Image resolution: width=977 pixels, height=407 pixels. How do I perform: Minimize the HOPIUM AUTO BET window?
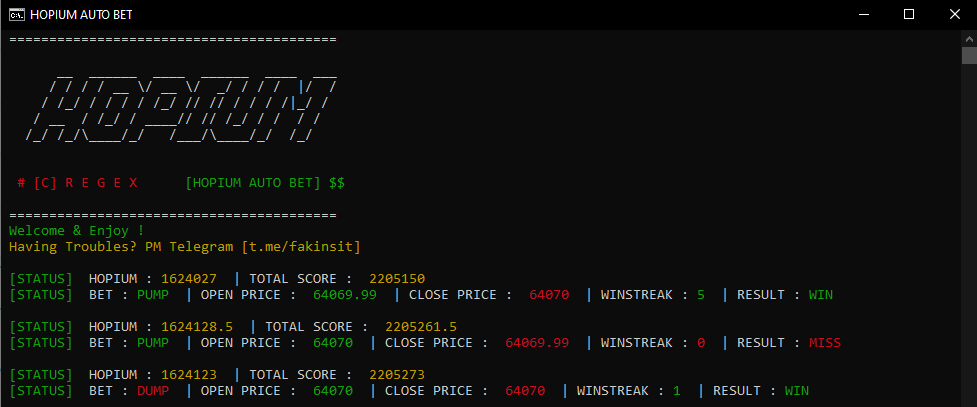pos(863,14)
